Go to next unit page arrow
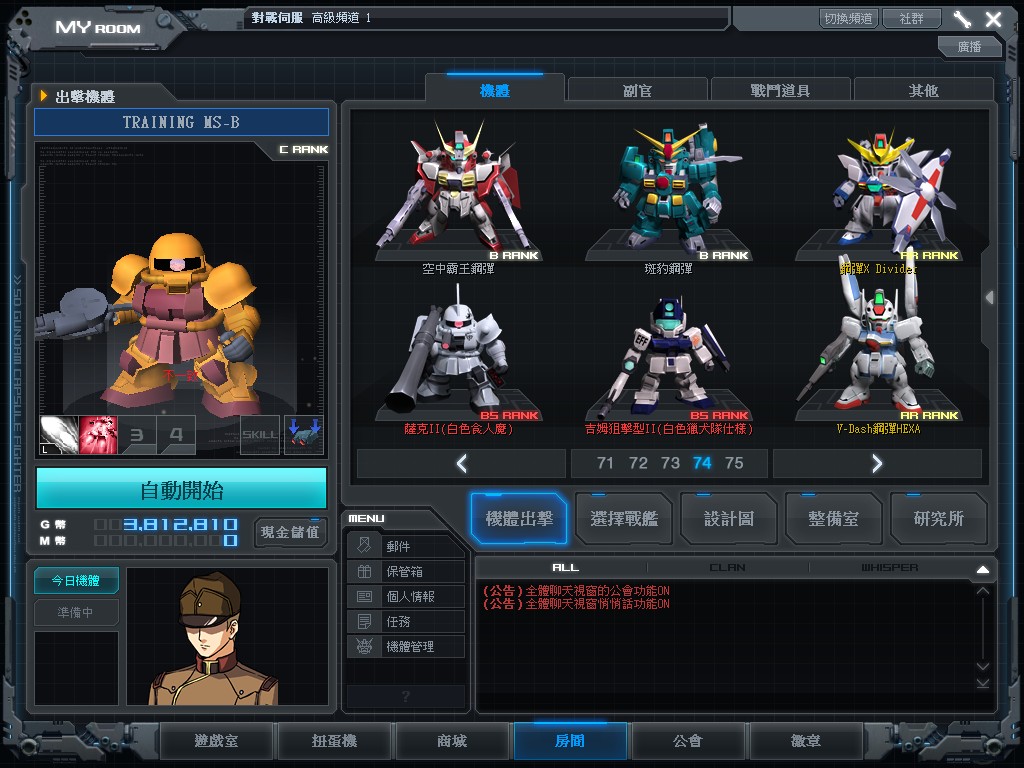Image resolution: width=1024 pixels, height=768 pixels. coord(877,463)
